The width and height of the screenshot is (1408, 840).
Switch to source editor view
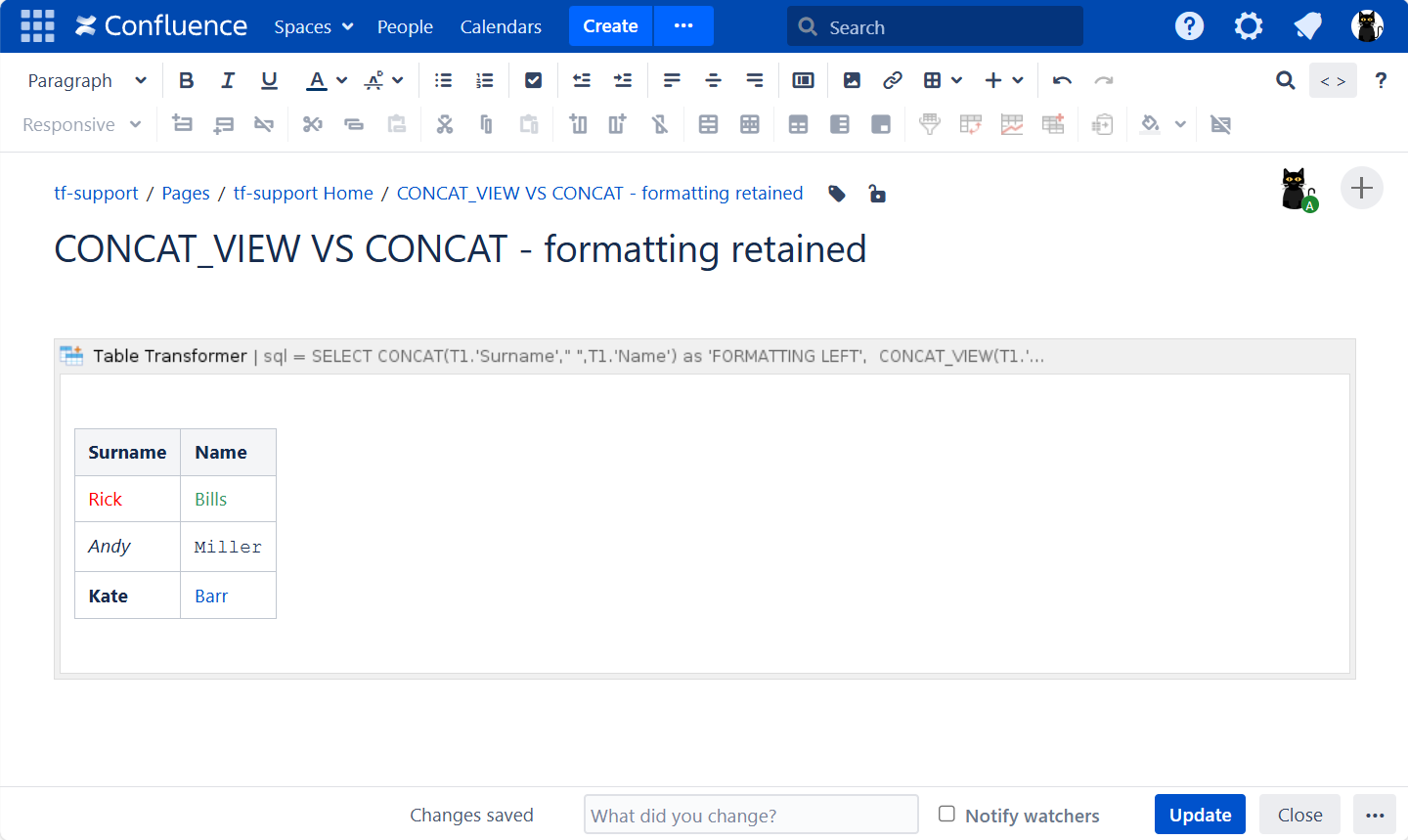[1333, 80]
